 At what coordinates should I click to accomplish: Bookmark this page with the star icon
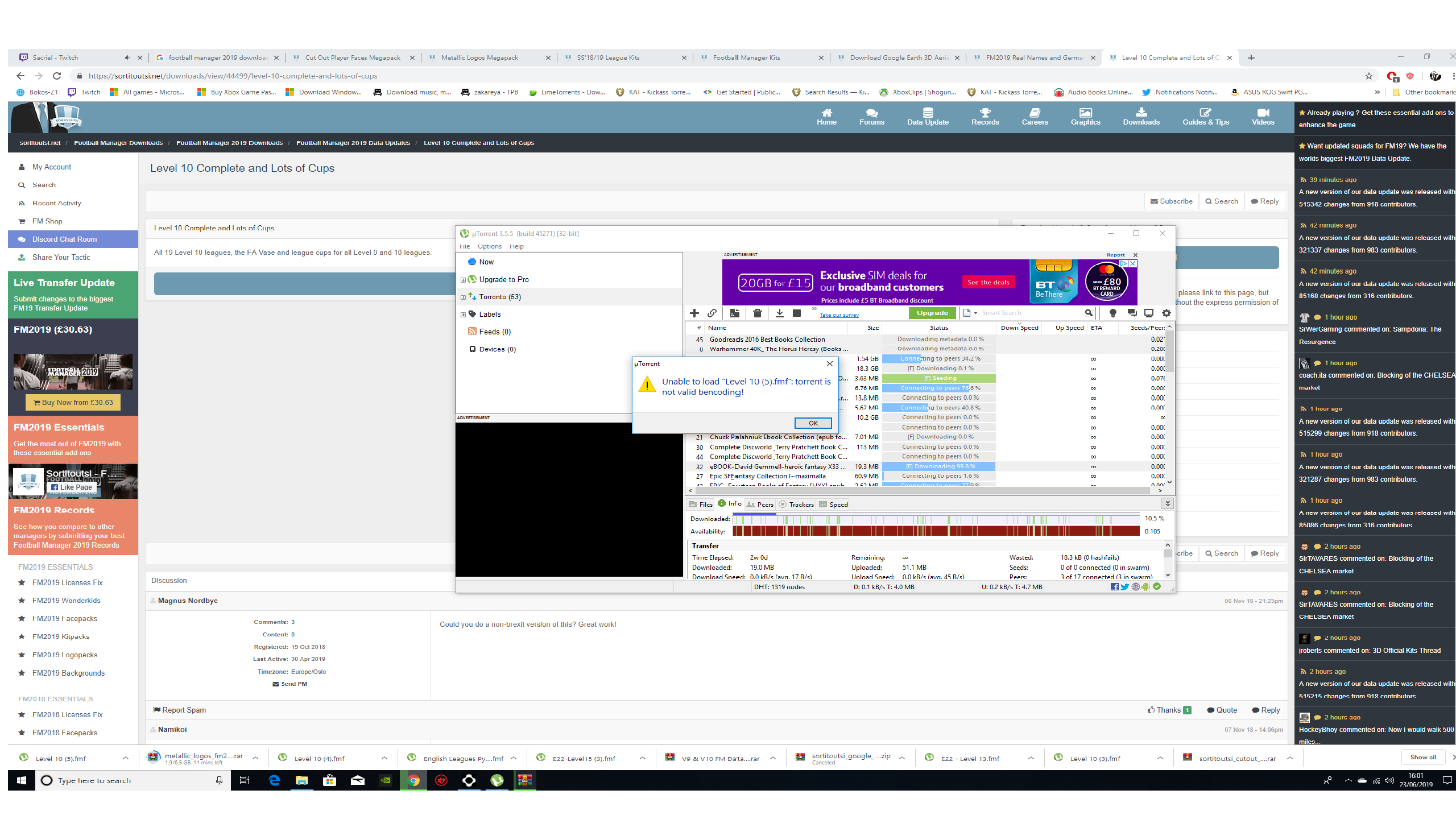[1369, 76]
